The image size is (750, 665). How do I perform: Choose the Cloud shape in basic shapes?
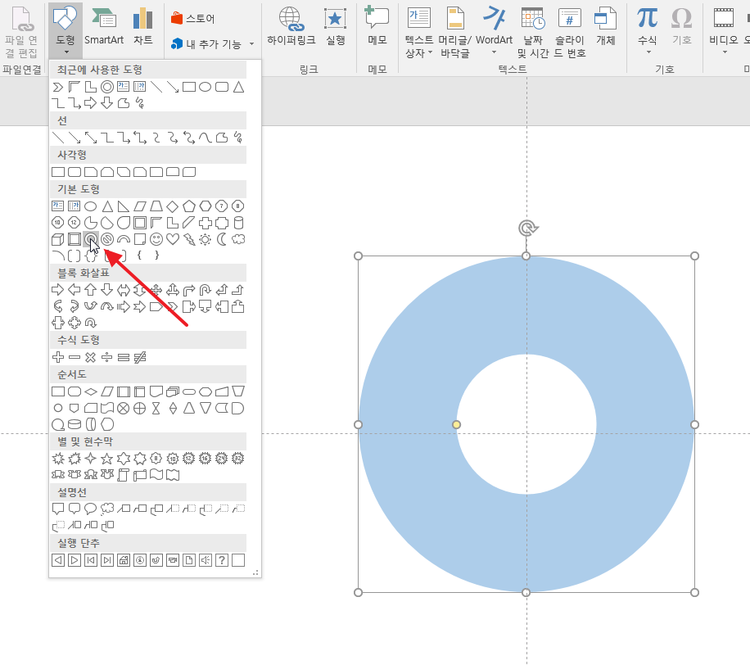[238, 239]
